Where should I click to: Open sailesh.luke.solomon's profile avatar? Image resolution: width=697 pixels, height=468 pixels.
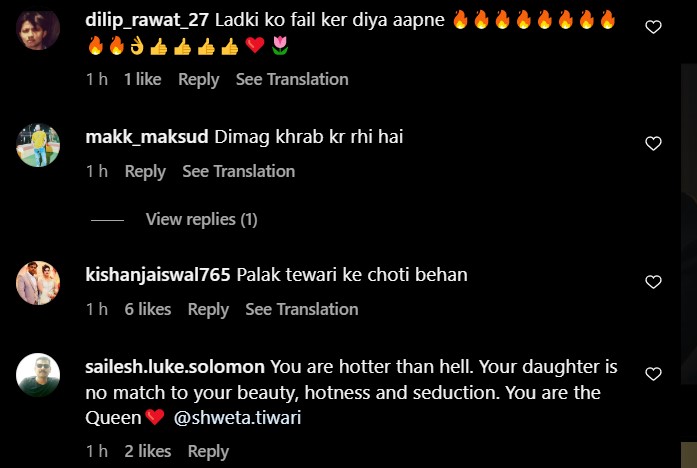pyautogui.click(x=38, y=375)
